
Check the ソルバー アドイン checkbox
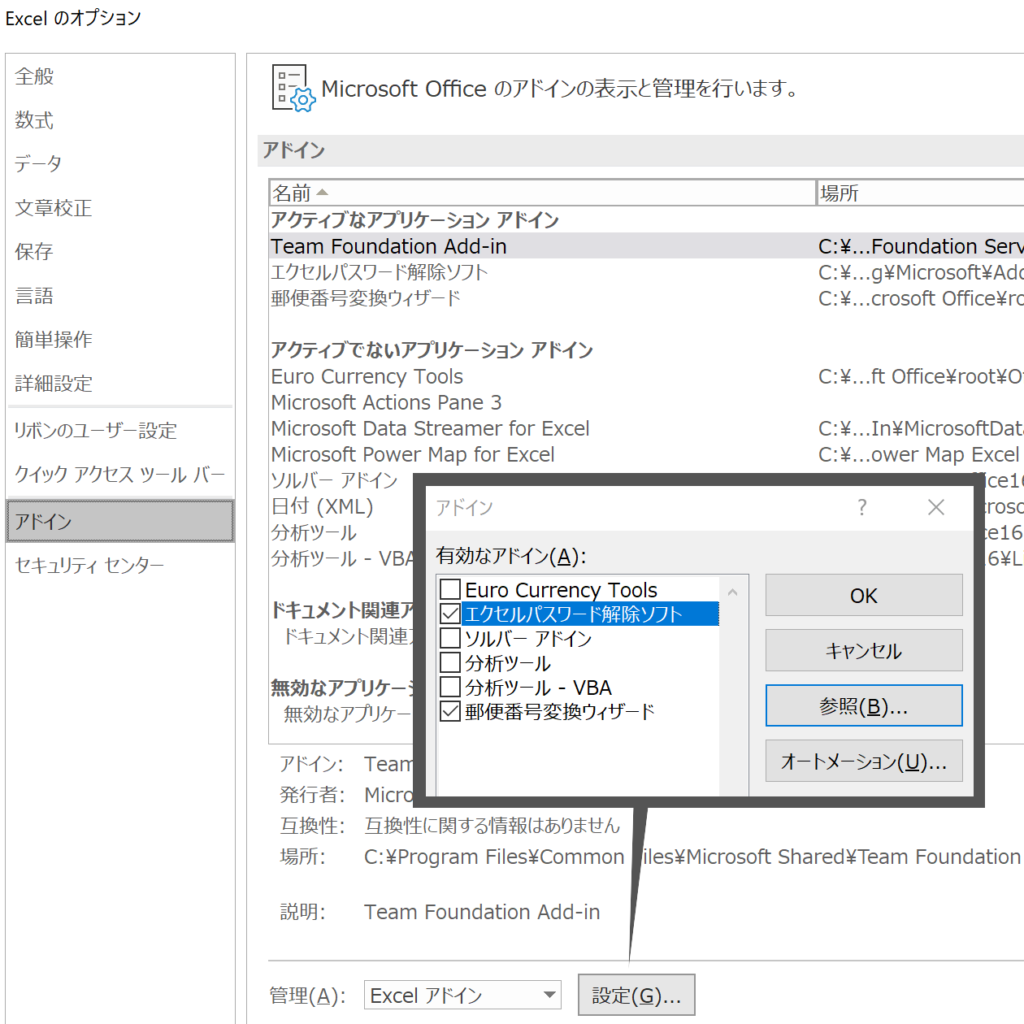(x=451, y=638)
